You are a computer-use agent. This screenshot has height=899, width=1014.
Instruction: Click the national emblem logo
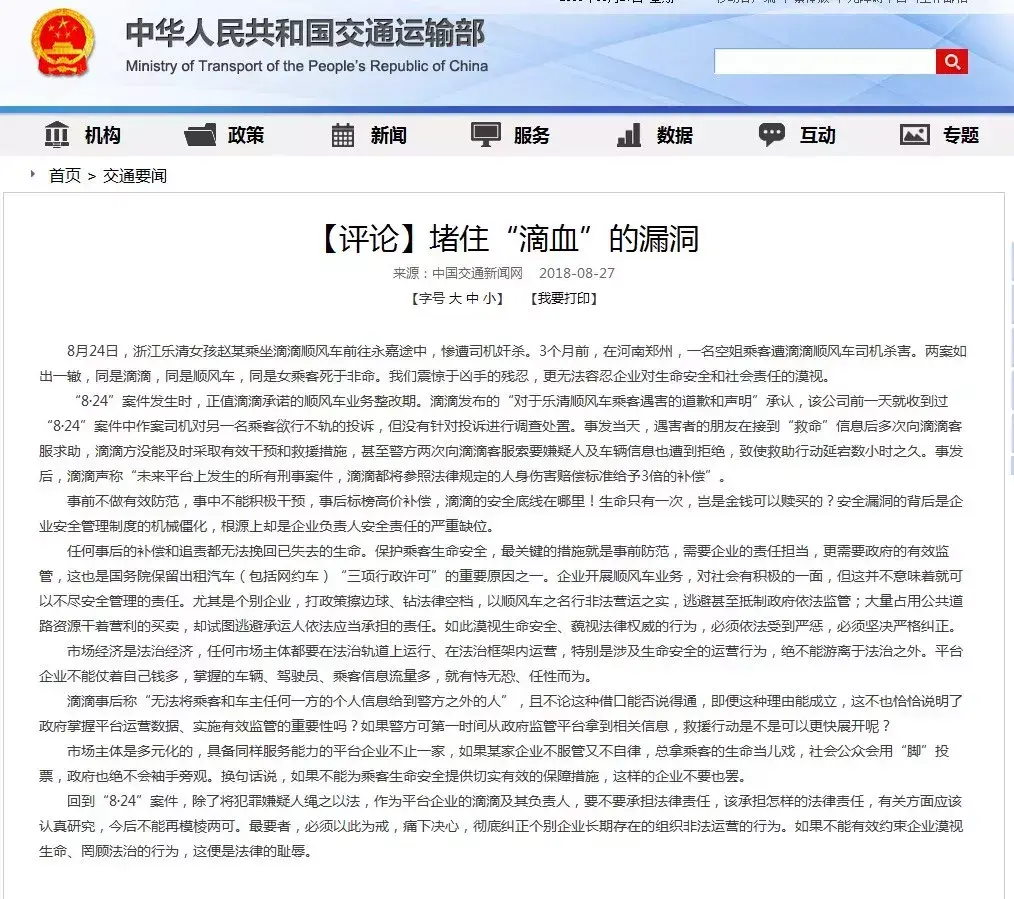click(x=63, y=43)
